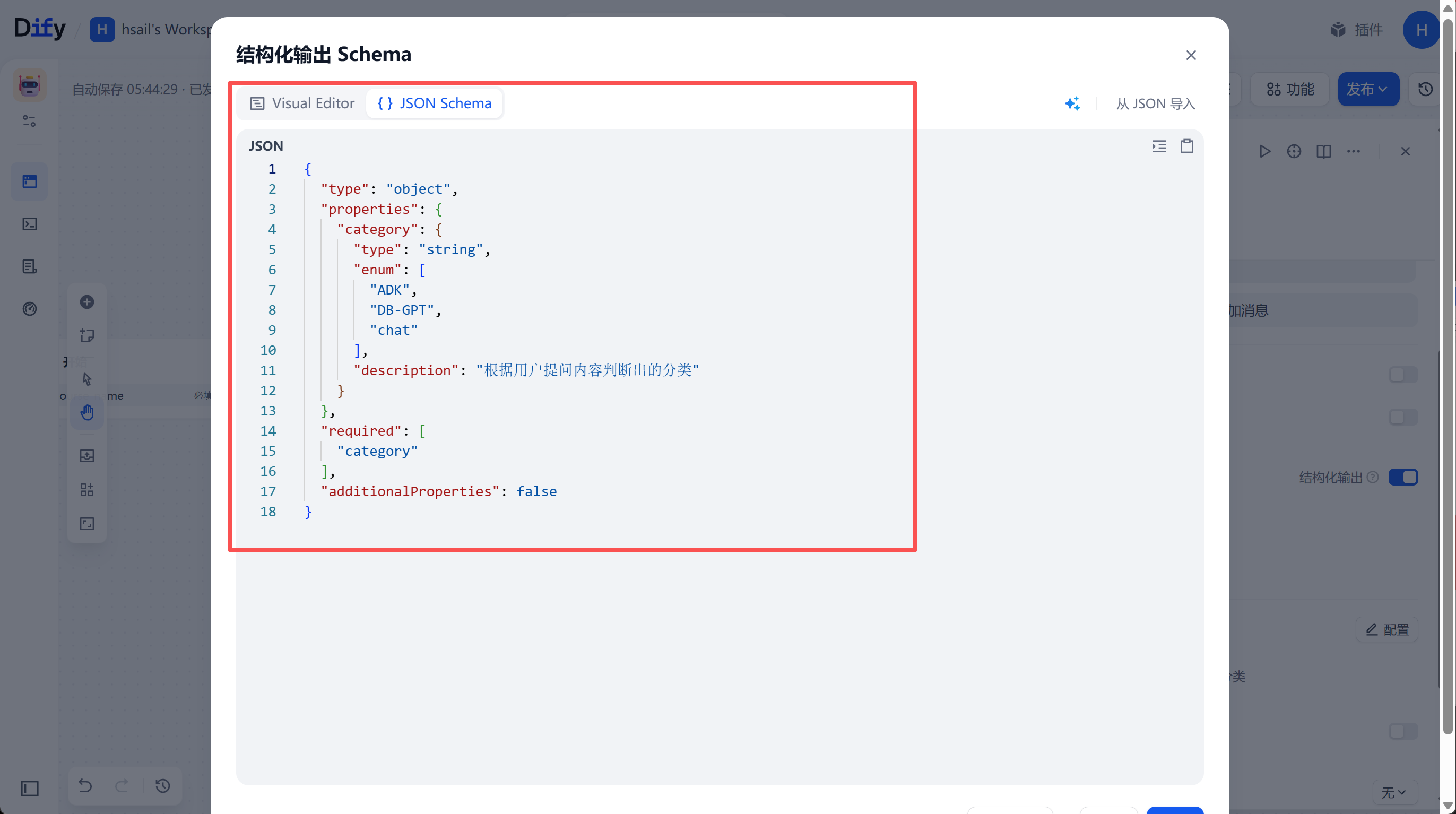This screenshot has width=1456, height=814.
Task: Click the "properties" key in the JSON
Action: pos(370,209)
